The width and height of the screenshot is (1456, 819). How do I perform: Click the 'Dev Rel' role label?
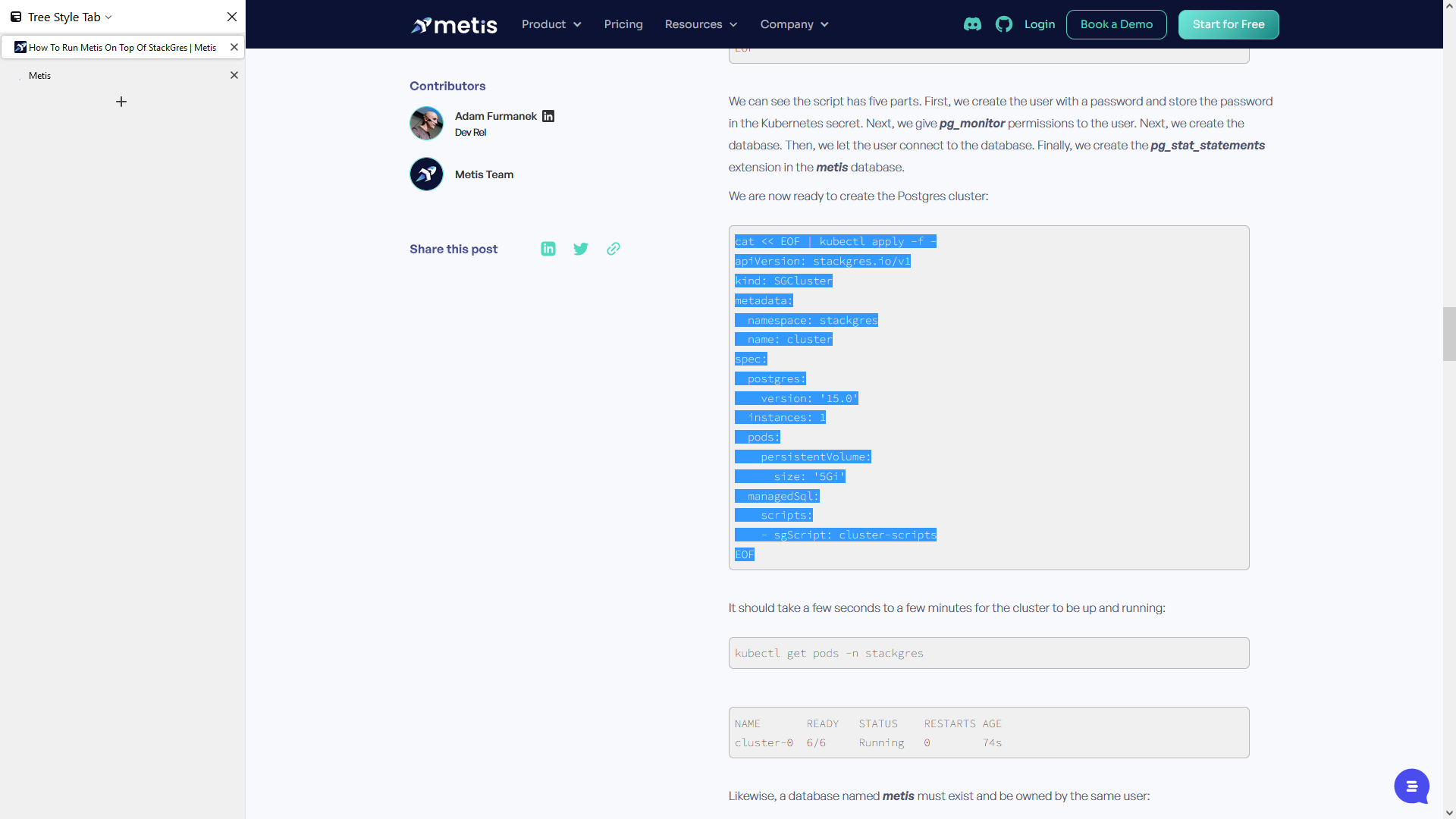(470, 132)
